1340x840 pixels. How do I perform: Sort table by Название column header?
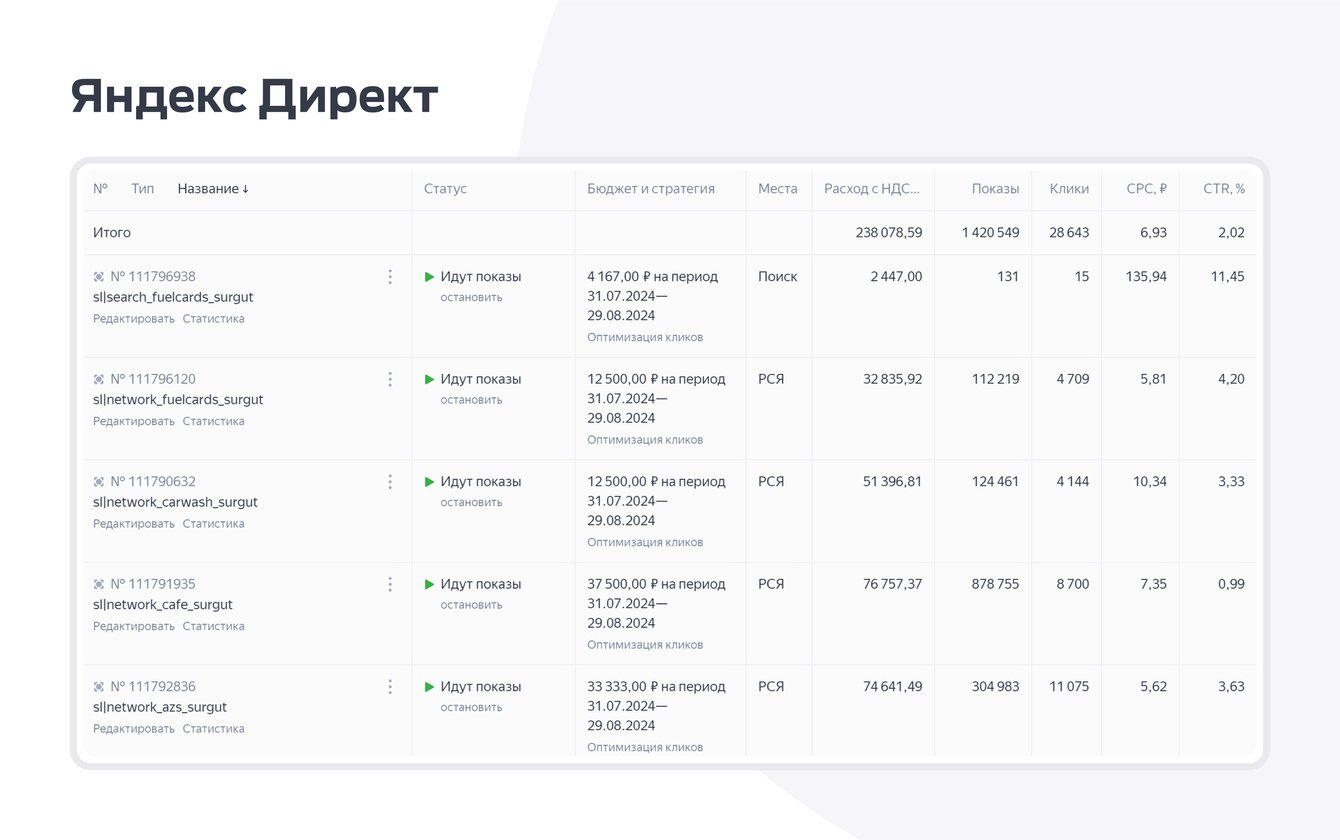coord(213,189)
